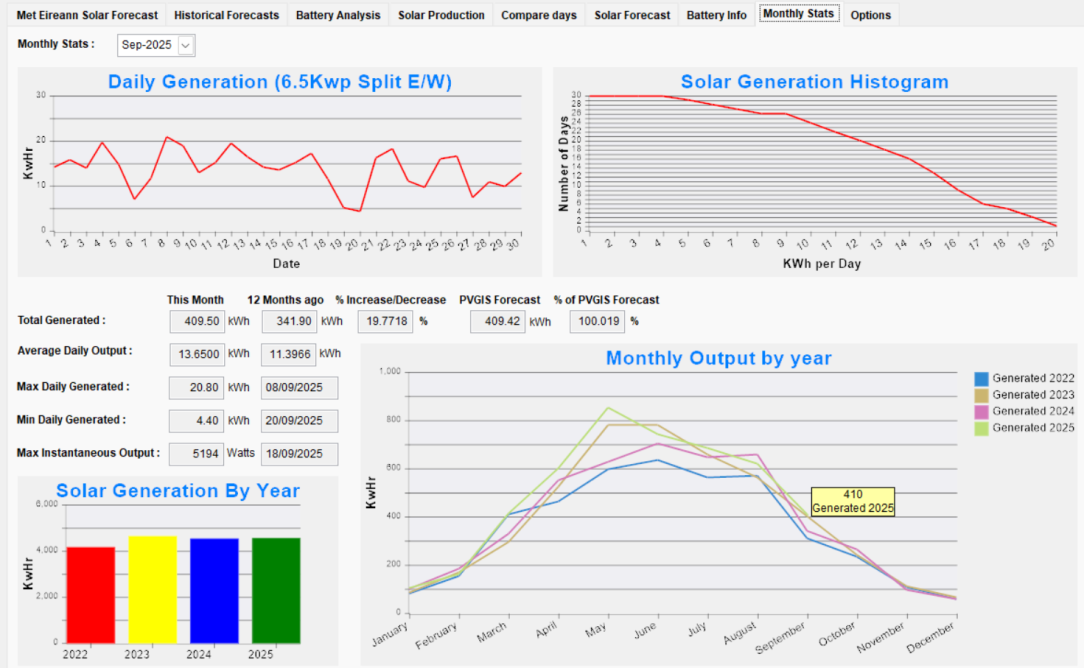Click the 'Daily Generation (6.5Kwp Split E/W)' title
This screenshot has width=1084, height=668.
coord(280,82)
